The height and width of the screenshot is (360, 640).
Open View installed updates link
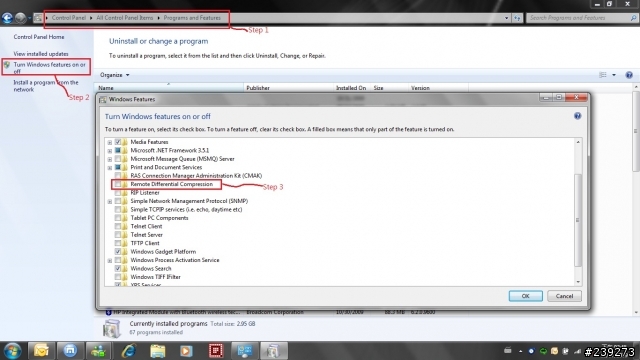point(41,54)
